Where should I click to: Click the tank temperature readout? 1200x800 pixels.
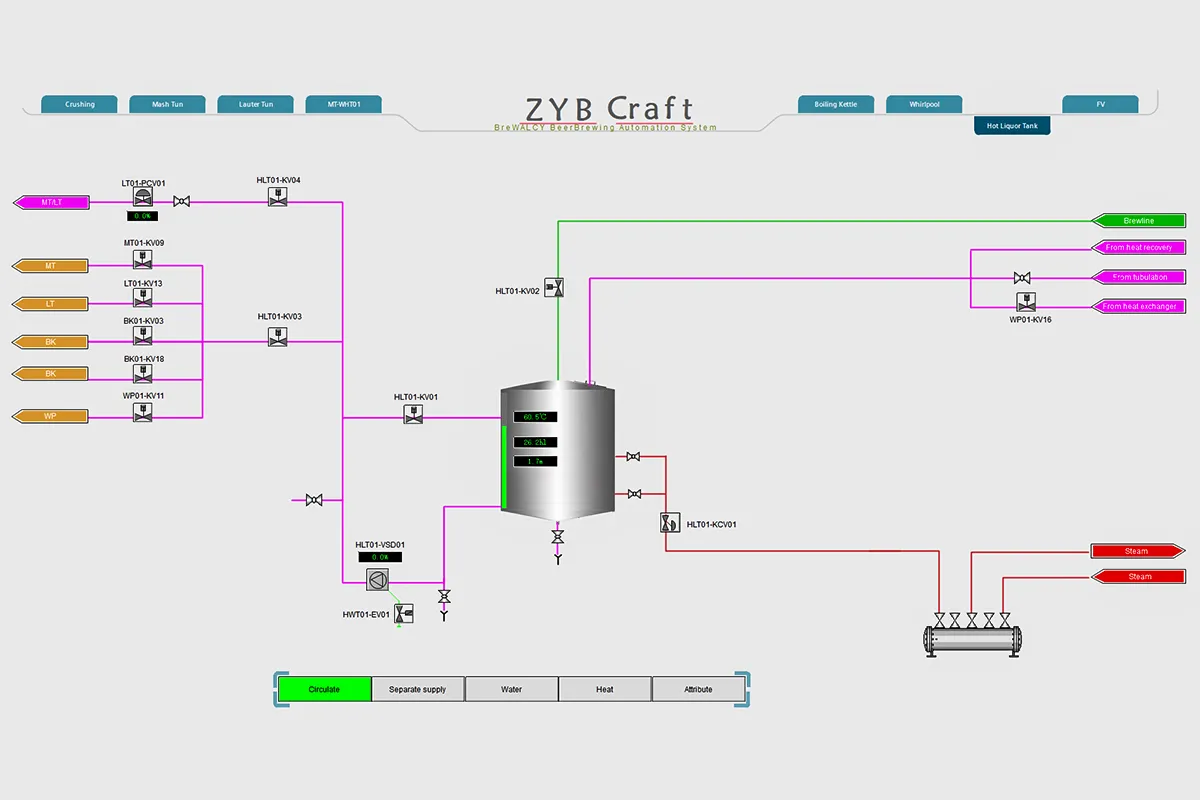coord(535,417)
